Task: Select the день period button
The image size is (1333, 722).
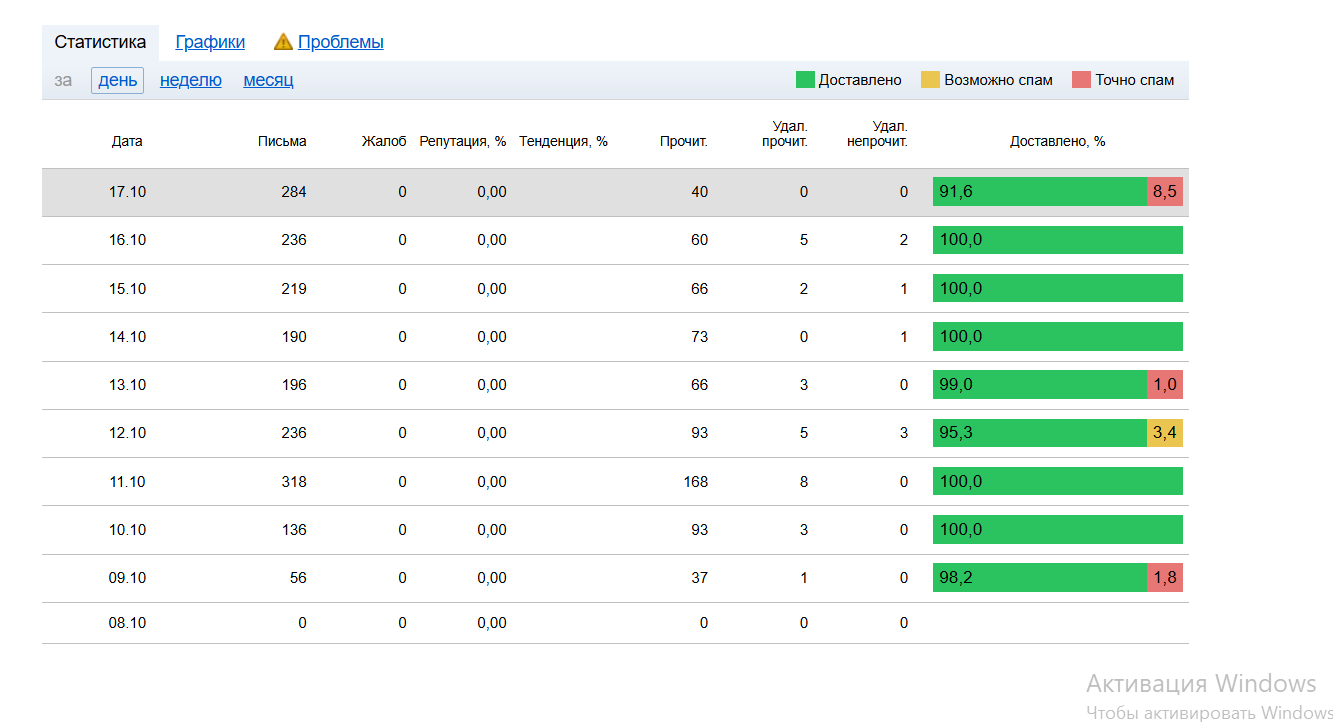Action: point(117,80)
